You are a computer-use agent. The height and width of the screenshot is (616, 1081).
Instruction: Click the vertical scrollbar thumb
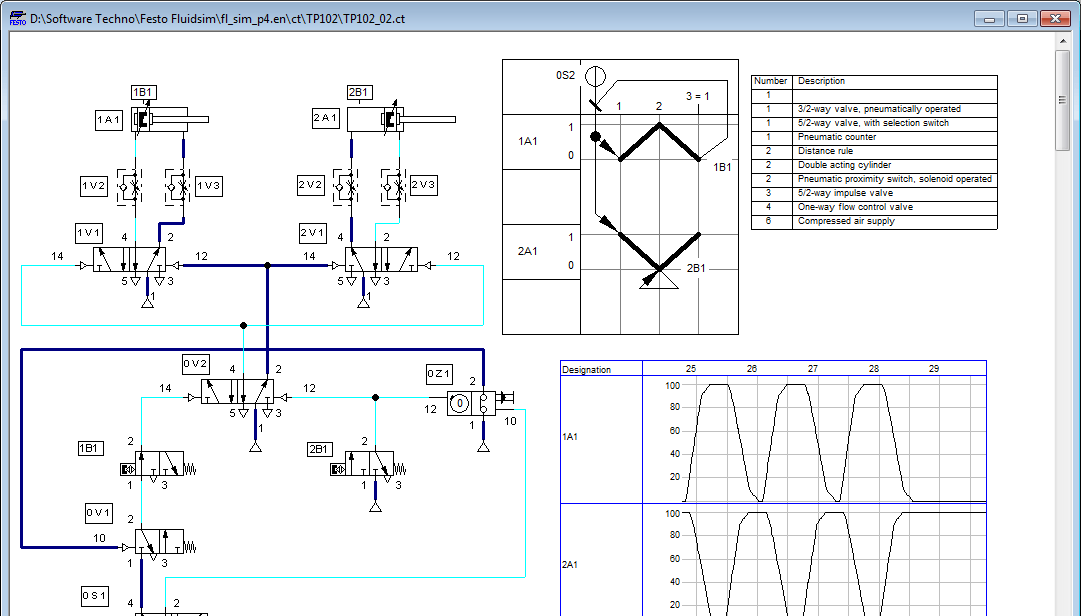(x=1063, y=100)
